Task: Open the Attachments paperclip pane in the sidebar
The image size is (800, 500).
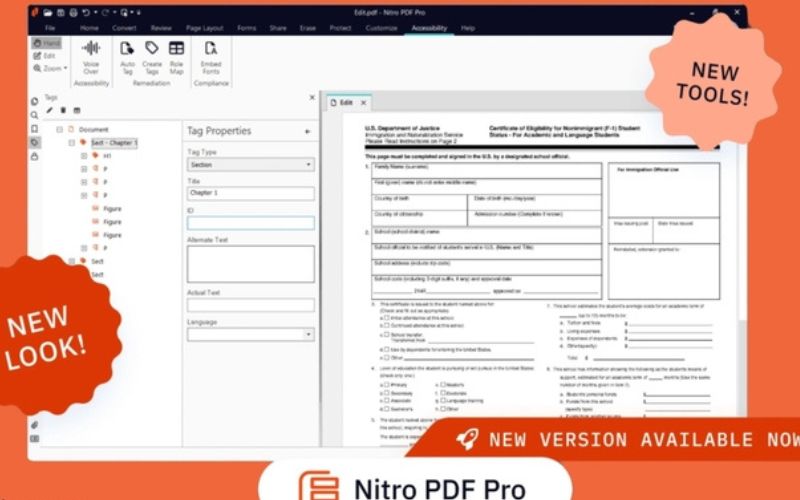Action: 35,425
